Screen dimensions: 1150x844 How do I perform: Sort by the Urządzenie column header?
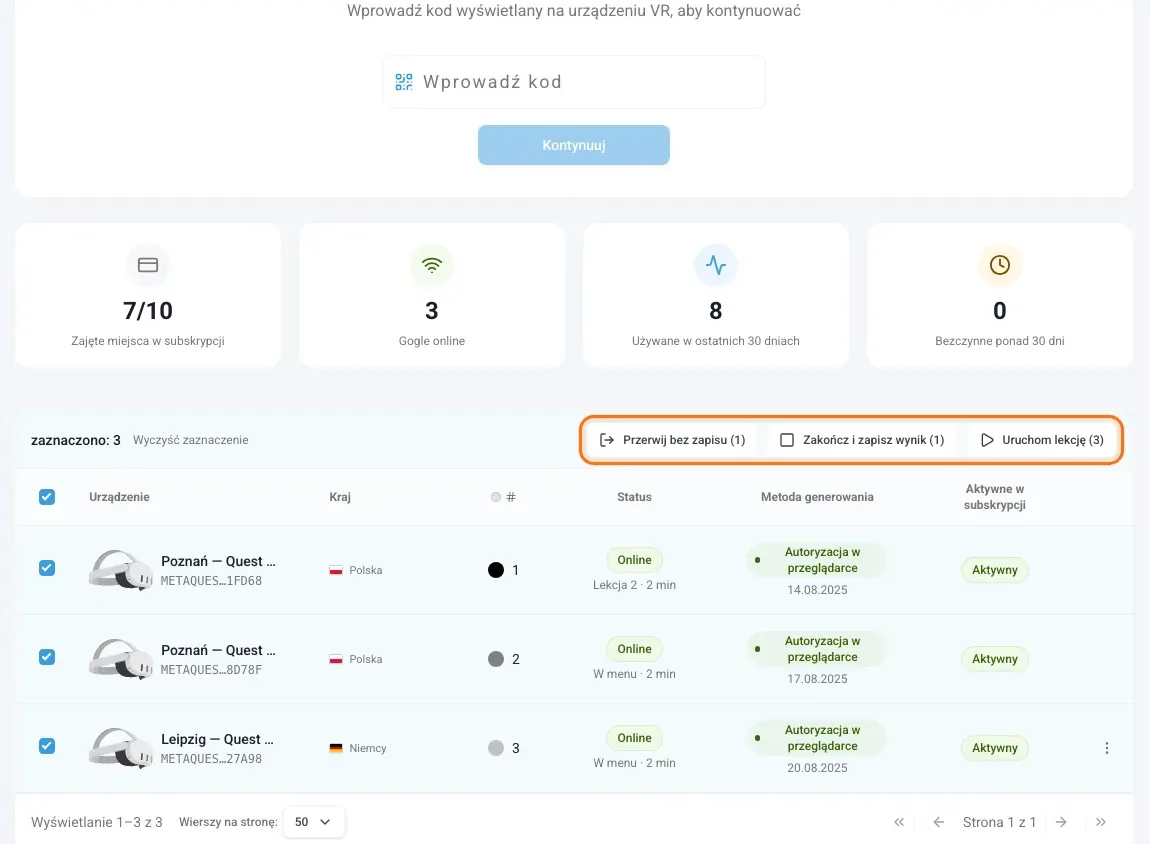(x=120, y=496)
